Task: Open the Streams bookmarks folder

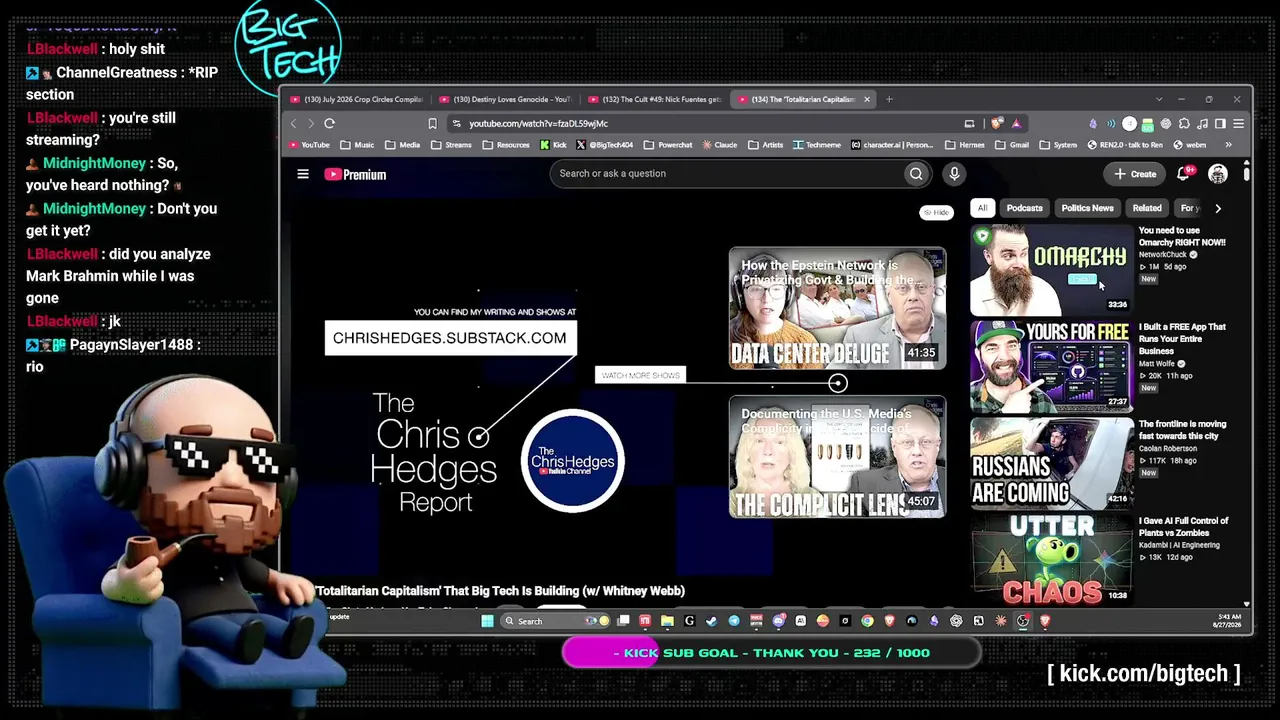Action: pos(451,145)
